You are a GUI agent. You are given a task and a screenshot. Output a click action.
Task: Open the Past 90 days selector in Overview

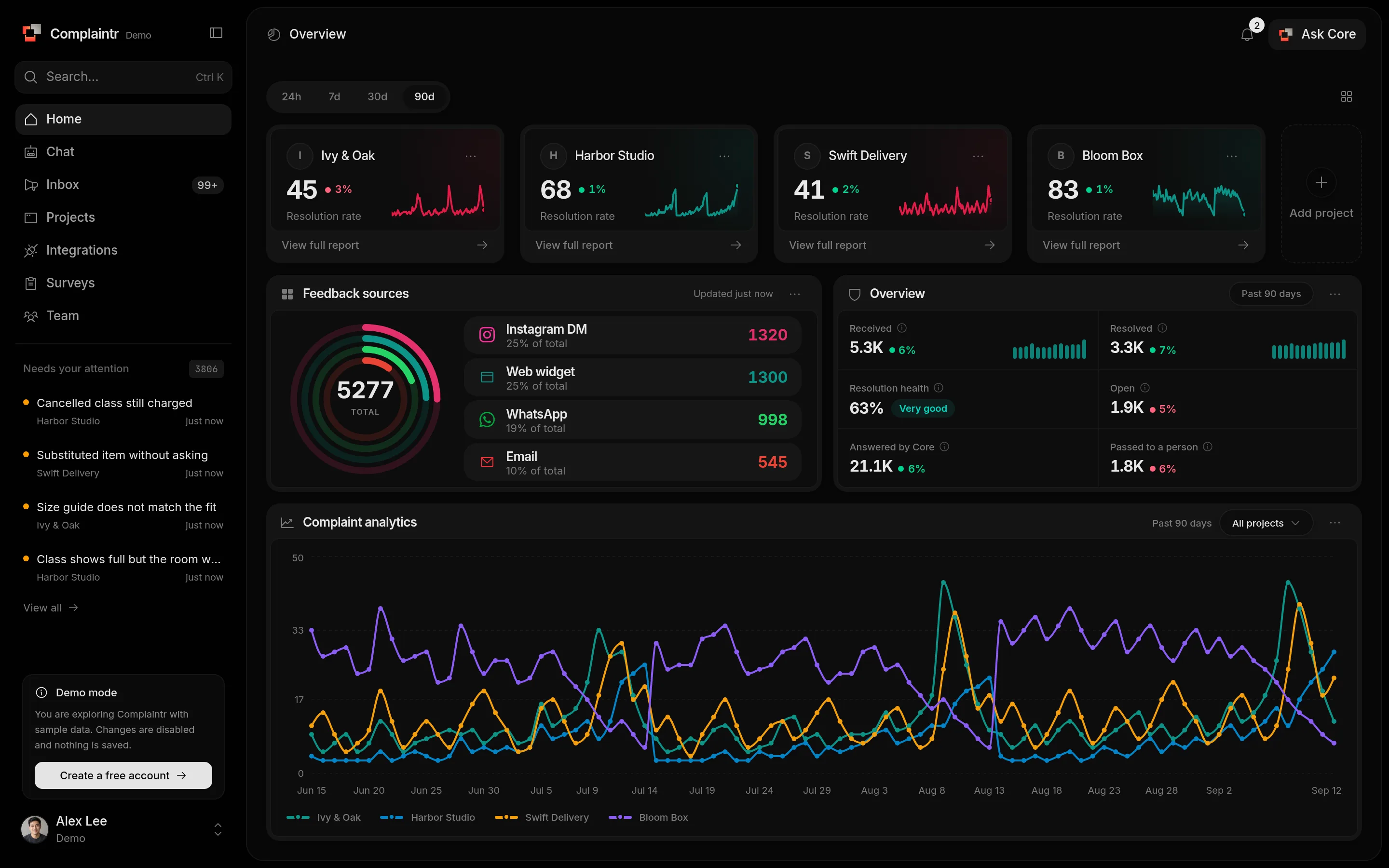tap(1271, 294)
